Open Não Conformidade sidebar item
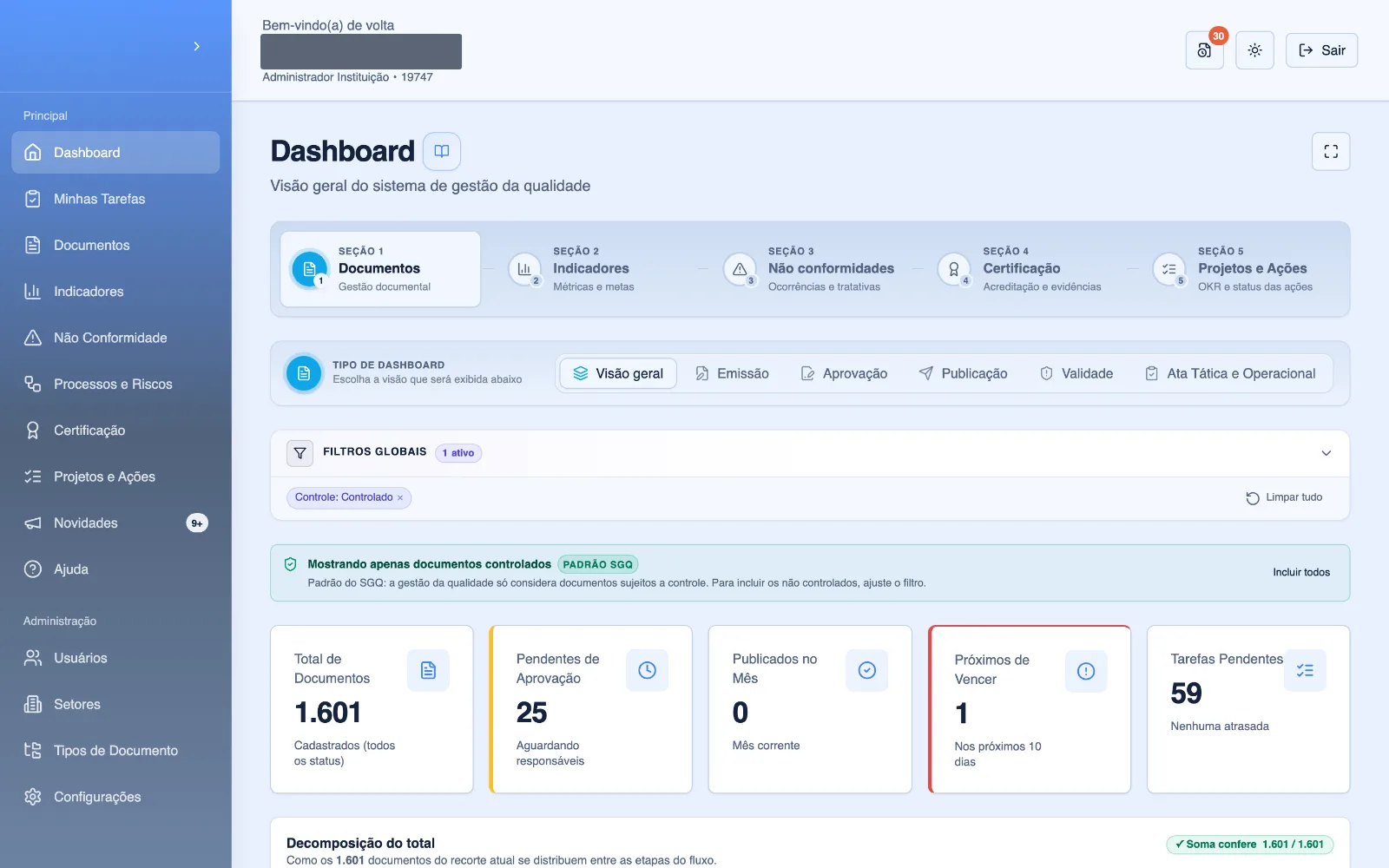This screenshot has width=1389, height=868. 115,338
